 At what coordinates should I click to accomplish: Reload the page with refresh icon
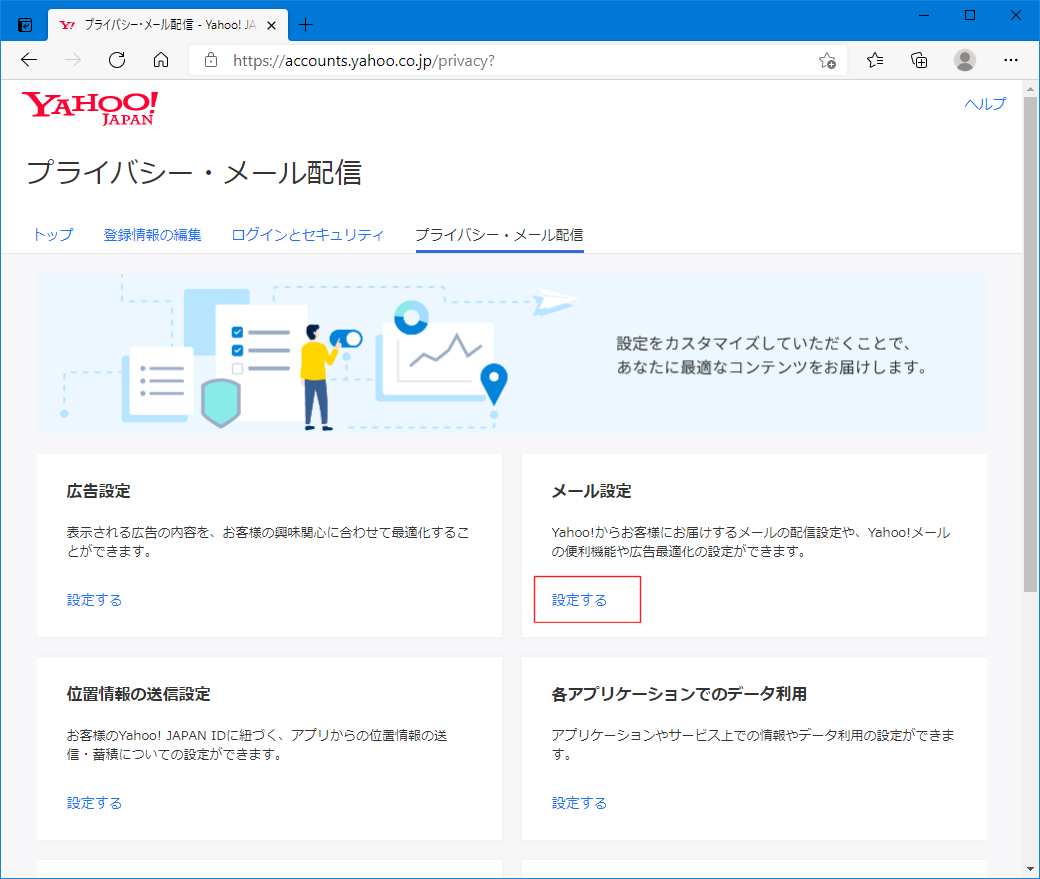(117, 60)
